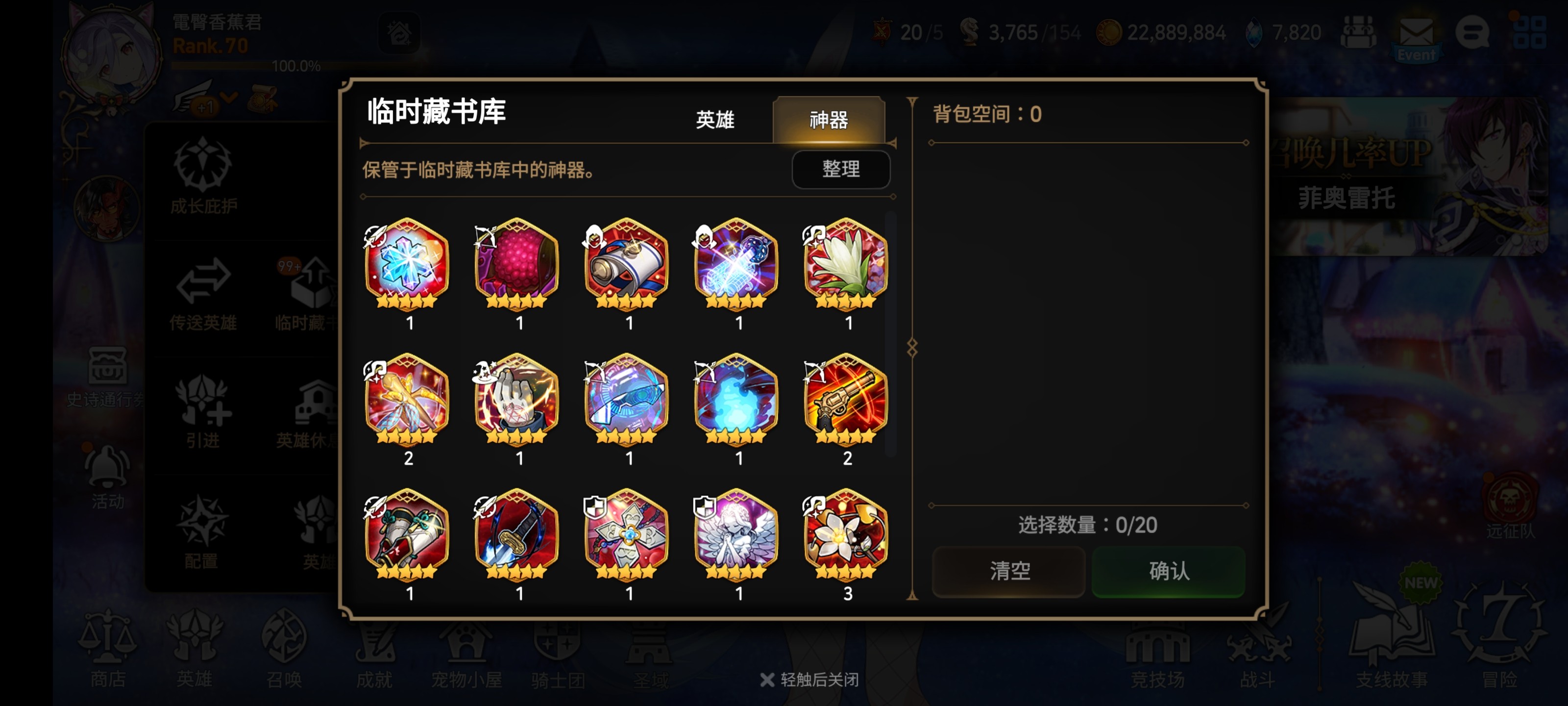Open the mail Event icon

point(1416,37)
